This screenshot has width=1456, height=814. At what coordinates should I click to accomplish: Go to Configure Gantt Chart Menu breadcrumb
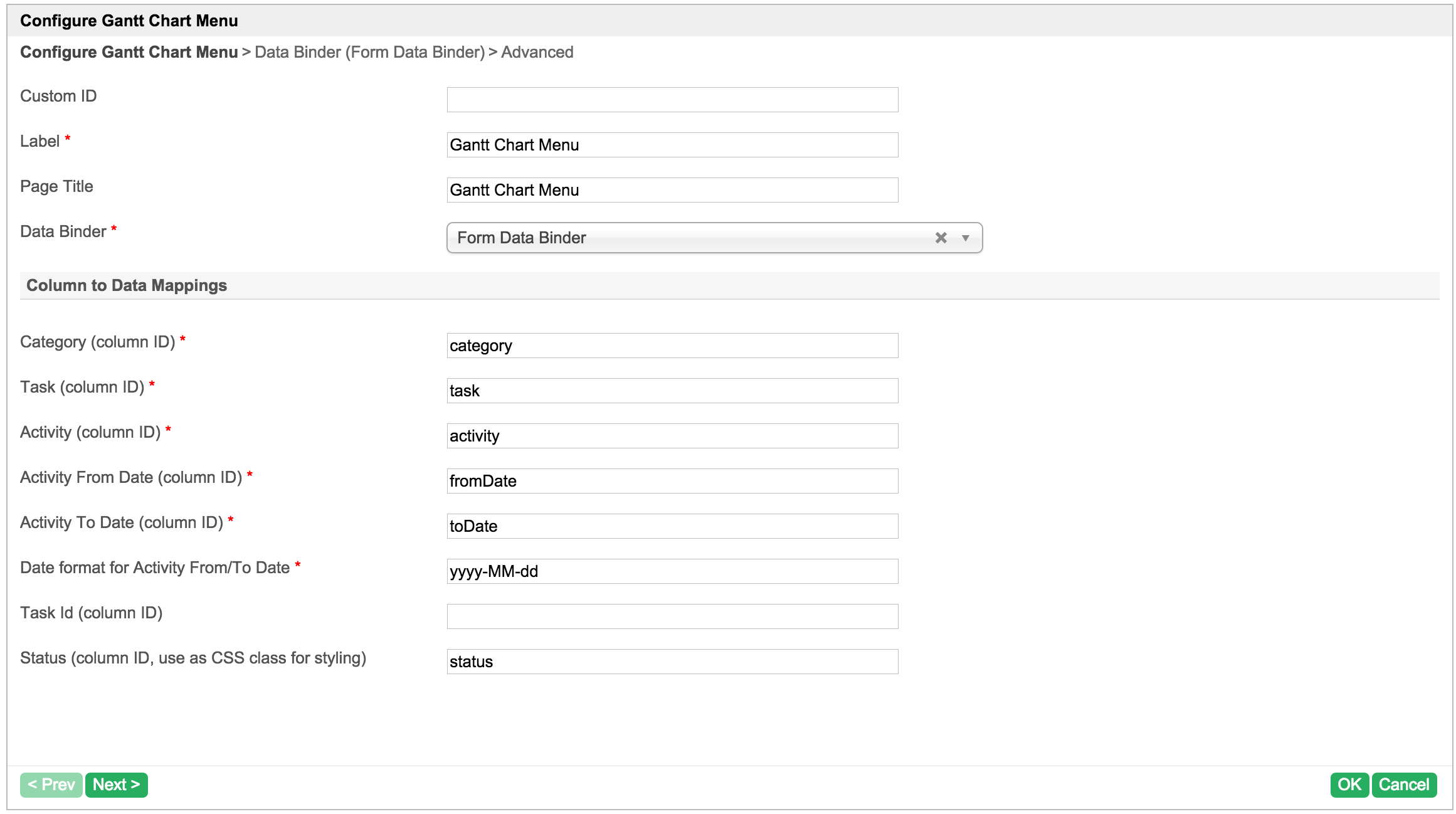(x=129, y=52)
